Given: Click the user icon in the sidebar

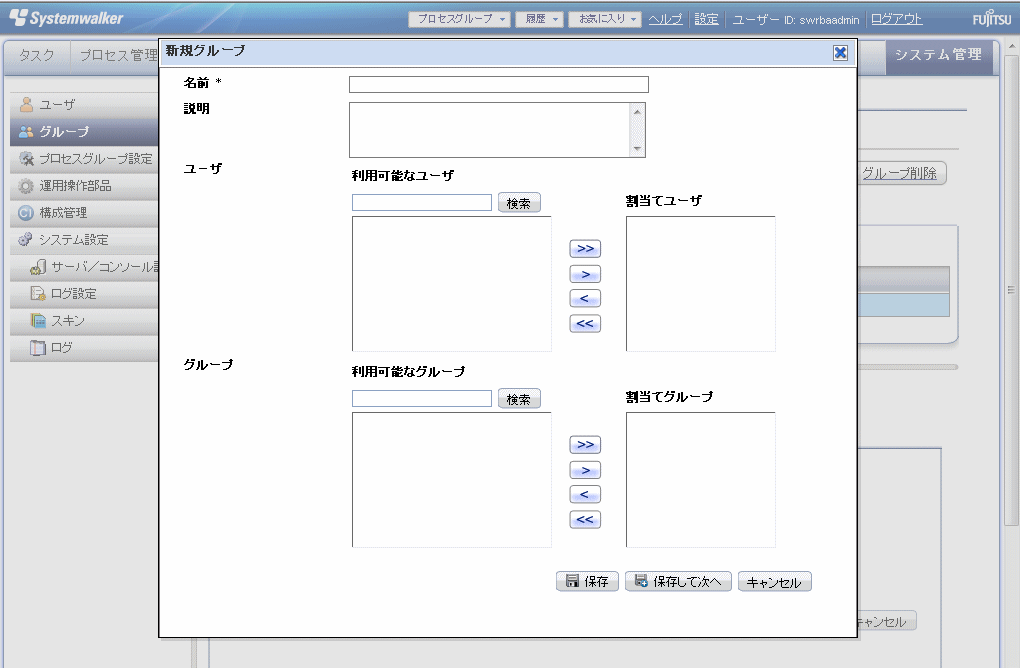Looking at the screenshot, I should pyautogui.click(x=27, y=105).
